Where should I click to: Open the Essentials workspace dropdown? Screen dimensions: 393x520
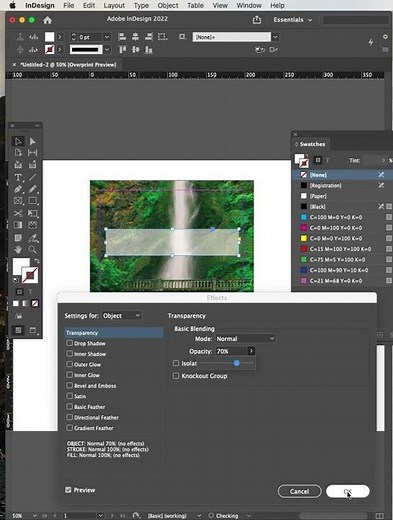pos(293,20)
